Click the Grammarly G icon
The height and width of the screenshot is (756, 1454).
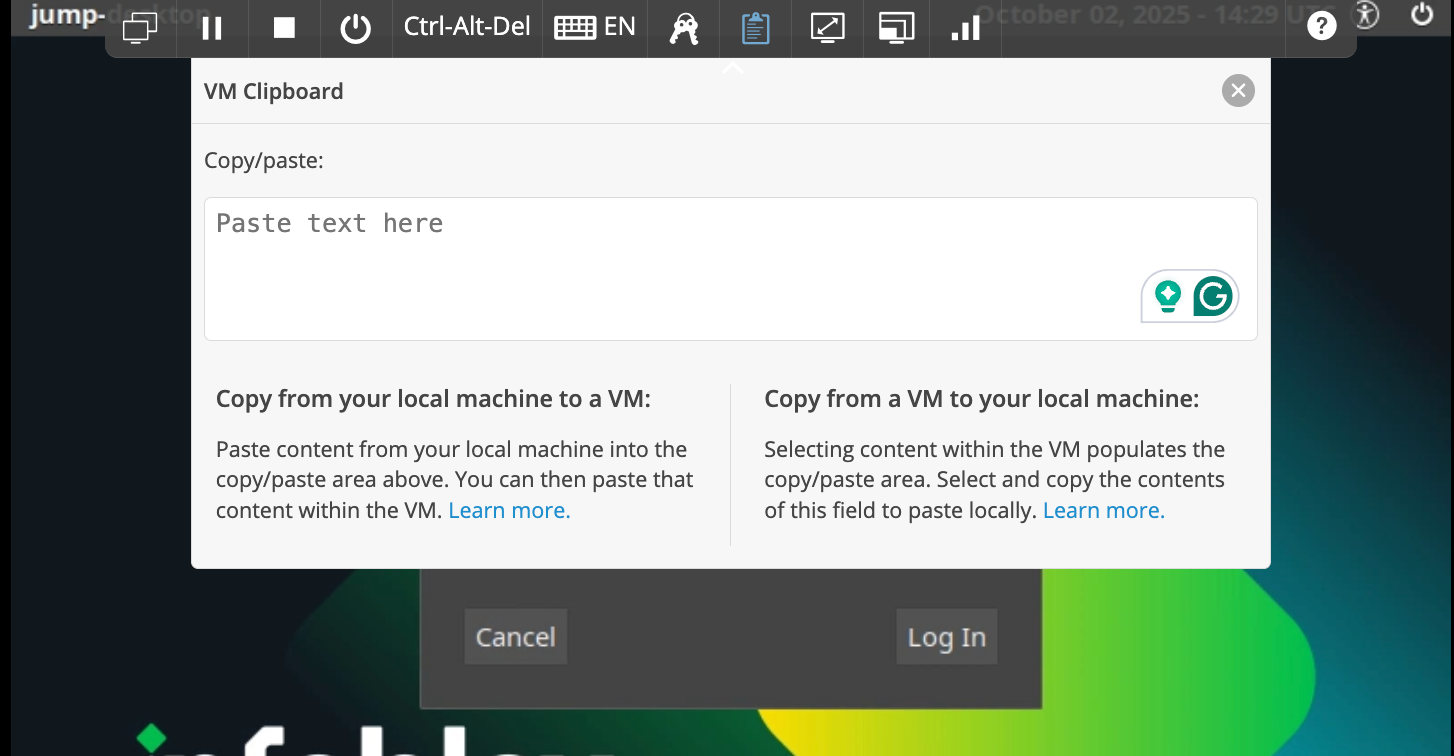[x=1213, y=297]
